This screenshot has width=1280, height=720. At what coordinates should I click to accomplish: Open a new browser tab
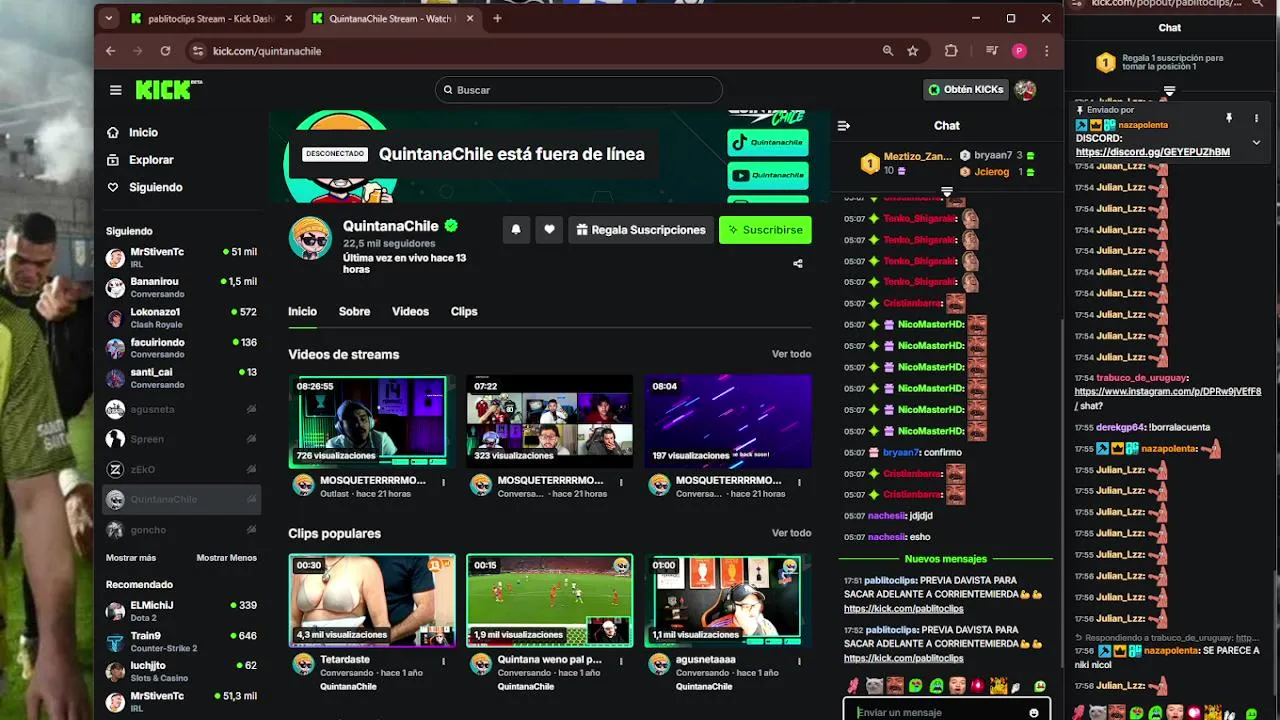497,18
